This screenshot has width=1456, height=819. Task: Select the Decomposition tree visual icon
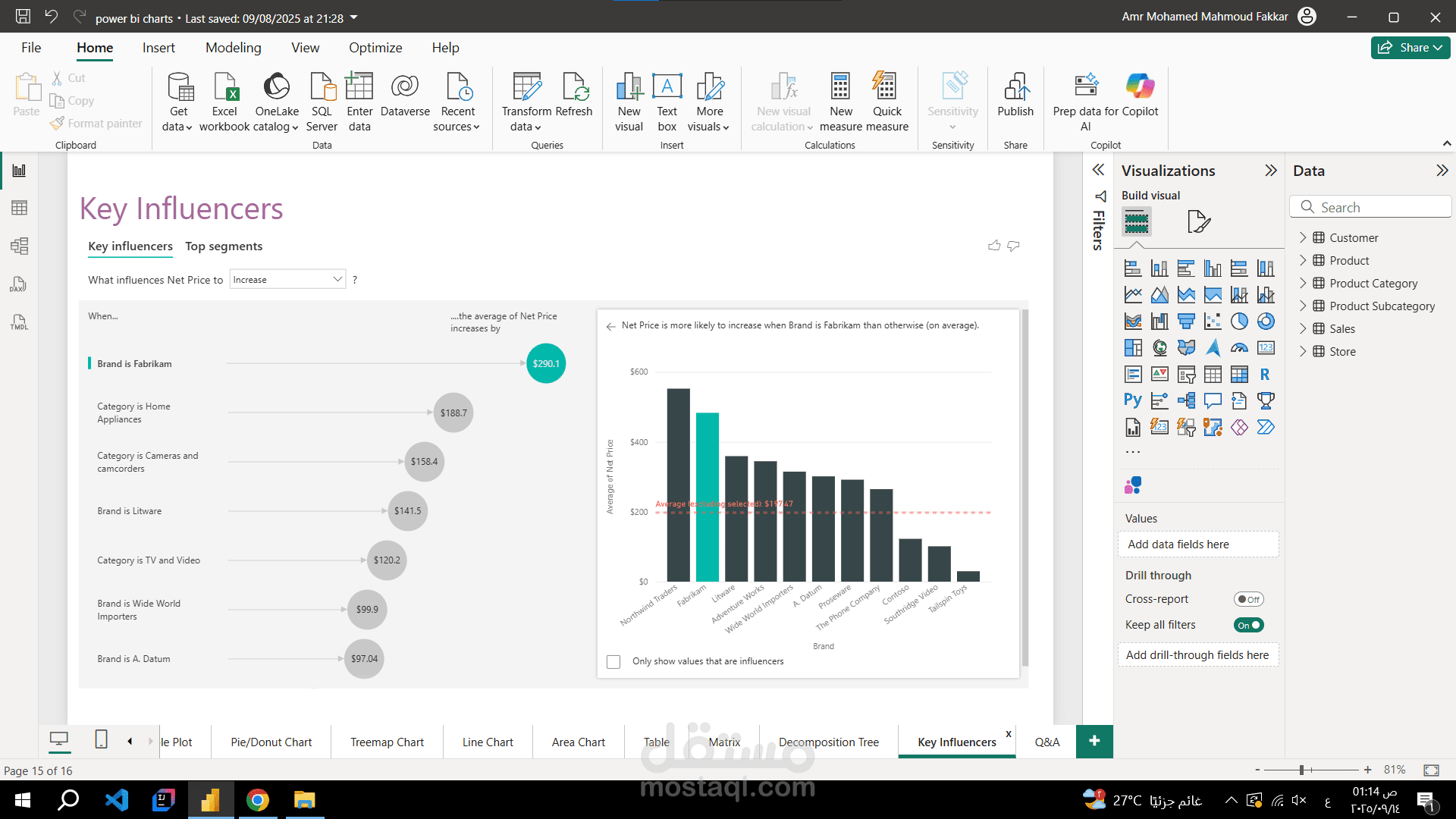(1186, 400)
